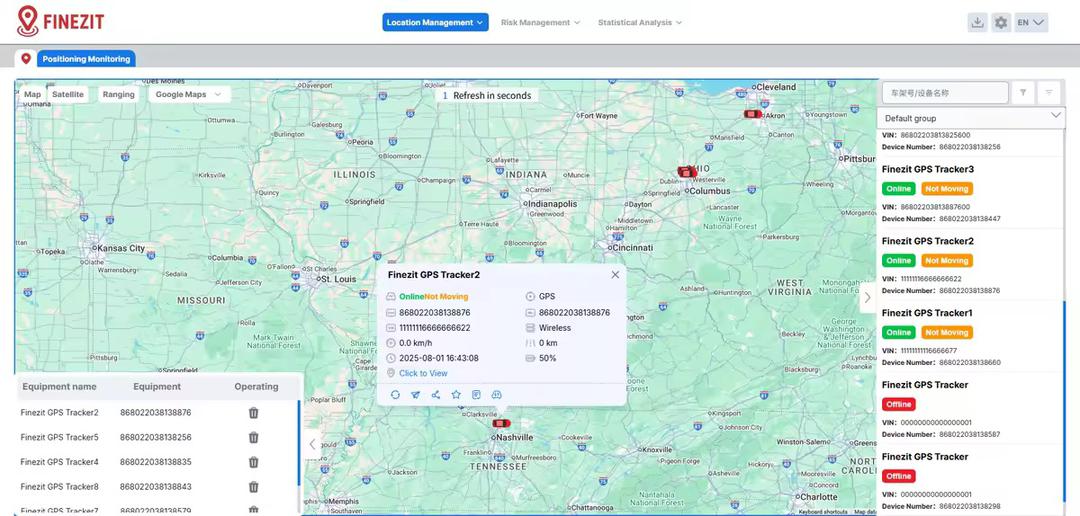Click red car marker near Nashville
The image size is (1080, 516).
[x=501, y=423]
